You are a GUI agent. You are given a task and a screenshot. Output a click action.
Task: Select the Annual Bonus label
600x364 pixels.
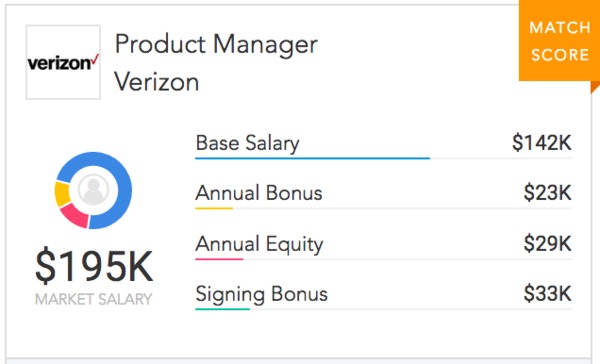259,193
